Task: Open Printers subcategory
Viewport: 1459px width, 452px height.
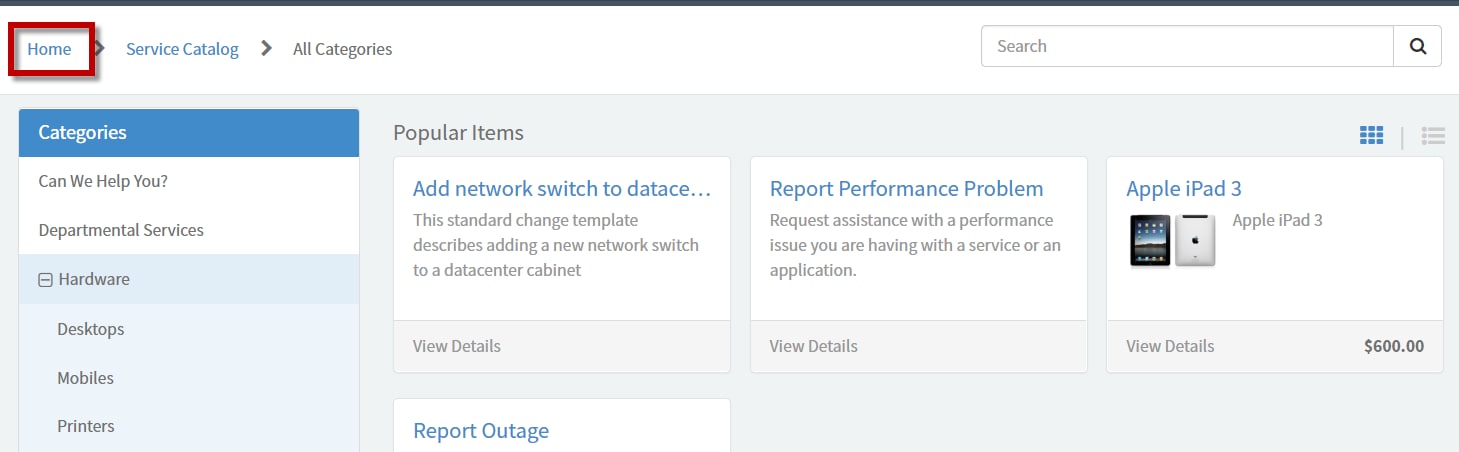Action: point(189,426)
